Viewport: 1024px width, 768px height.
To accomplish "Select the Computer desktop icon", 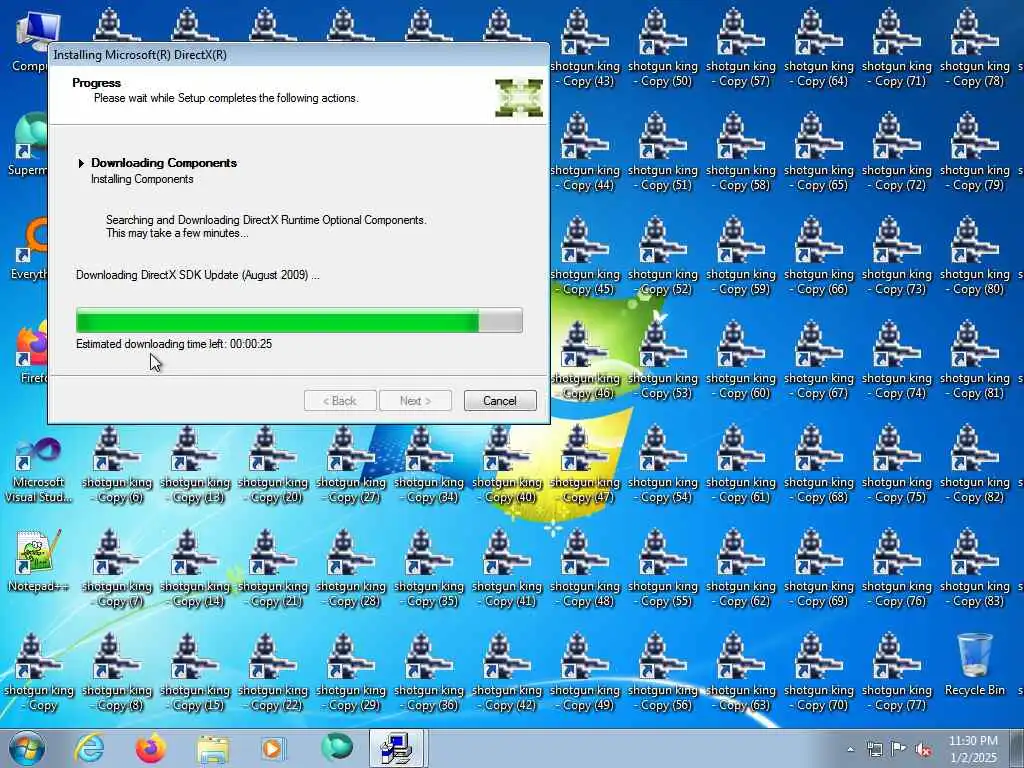I will pos(29,40).
